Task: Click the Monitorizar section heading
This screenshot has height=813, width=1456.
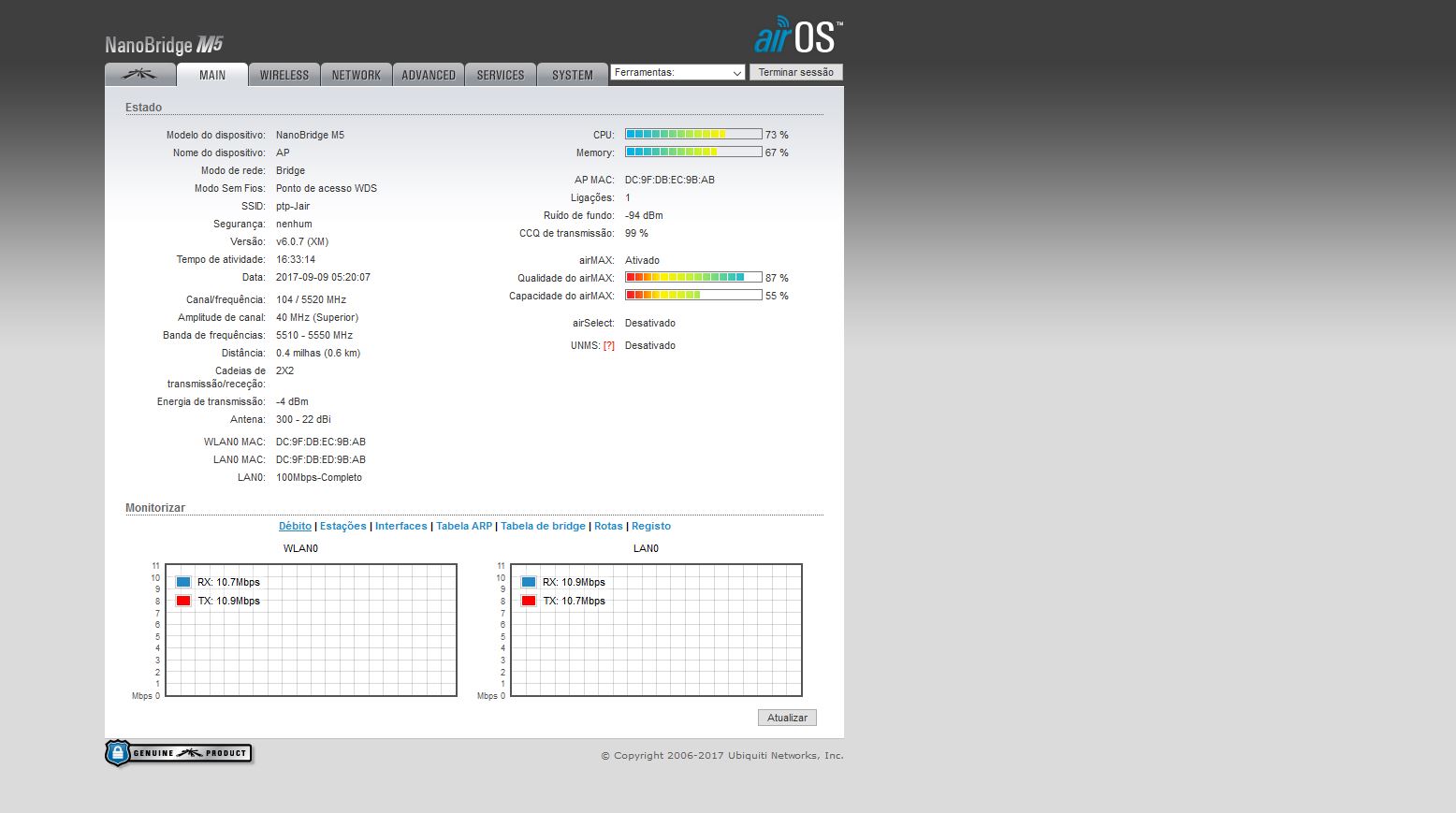Action: (x=155, y=508)
